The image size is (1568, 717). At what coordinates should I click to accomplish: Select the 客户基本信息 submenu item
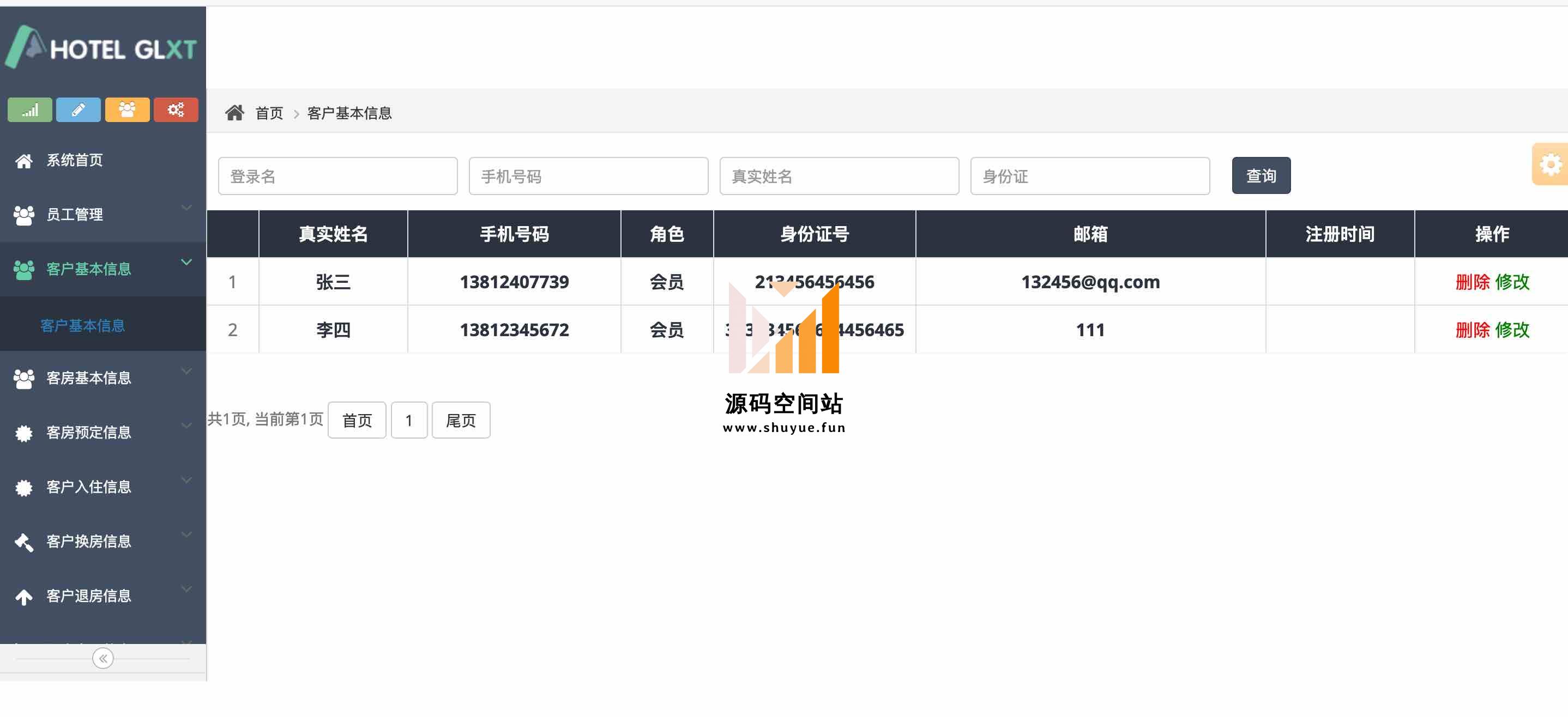82,326
